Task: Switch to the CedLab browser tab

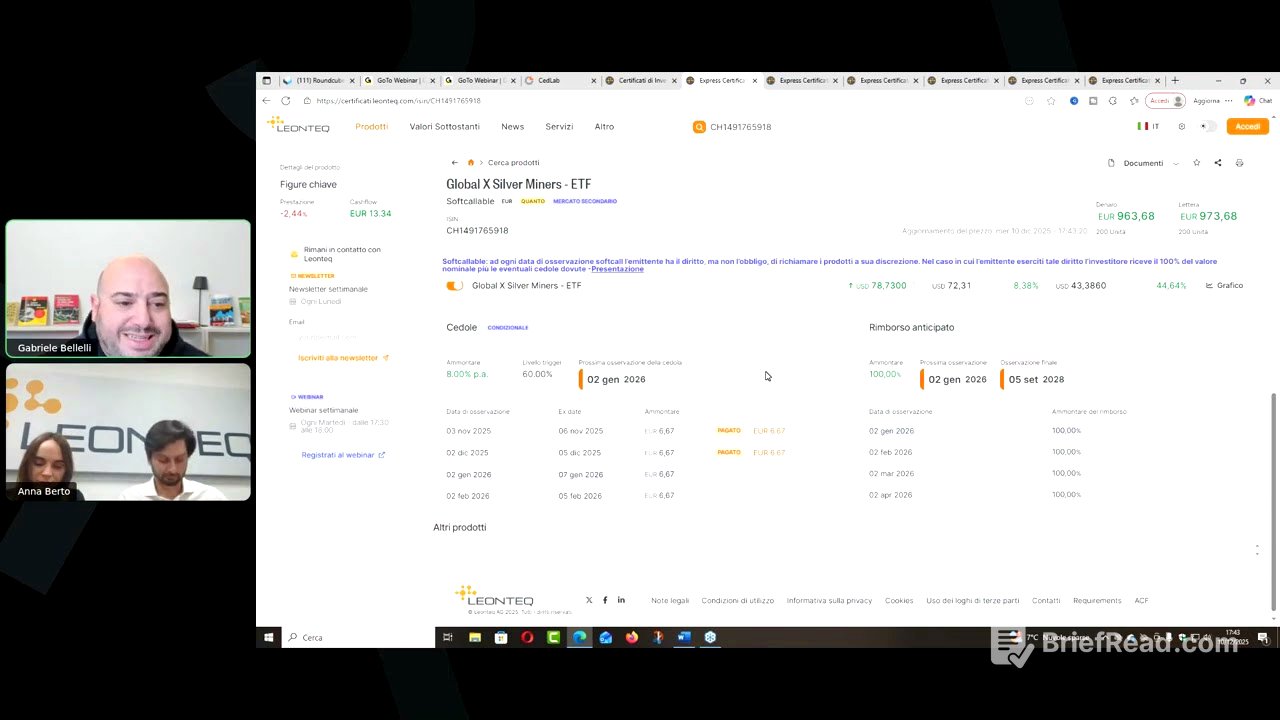Action: point(550,81)
